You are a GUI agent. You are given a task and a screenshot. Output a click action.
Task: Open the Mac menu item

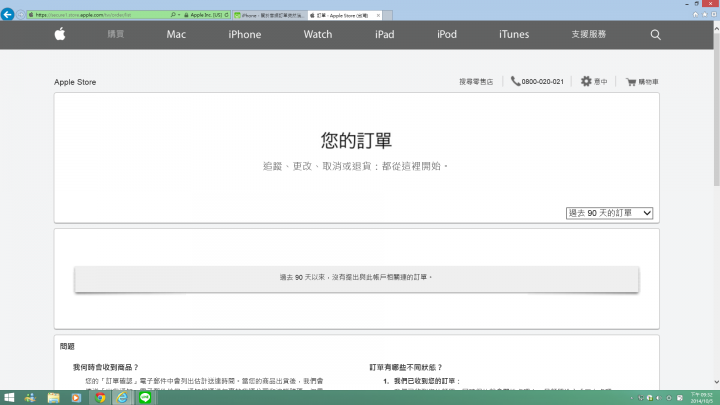[x=176, y=34]
